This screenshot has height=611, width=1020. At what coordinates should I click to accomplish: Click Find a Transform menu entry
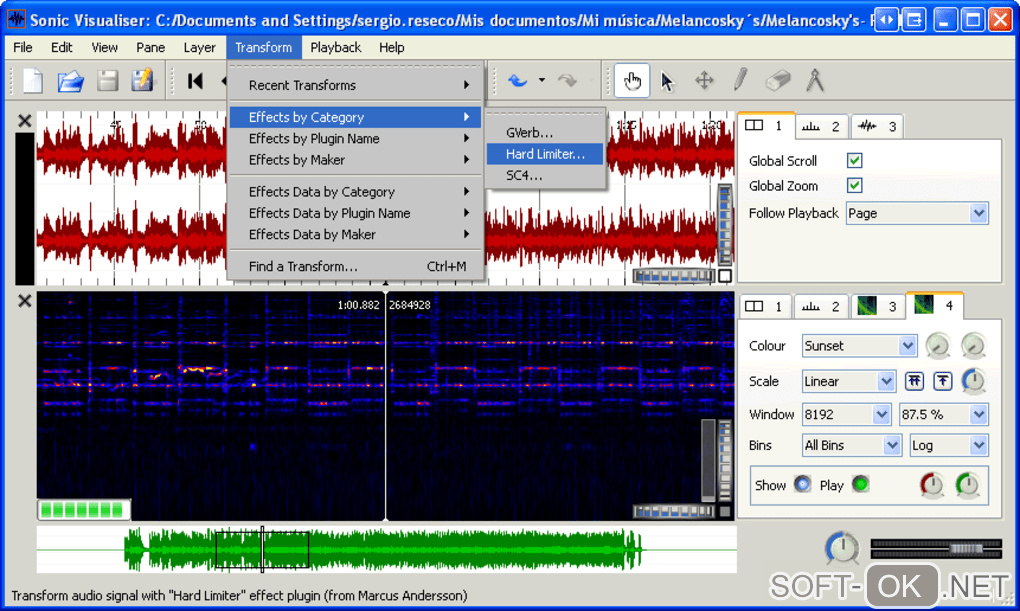coord(303,267)
